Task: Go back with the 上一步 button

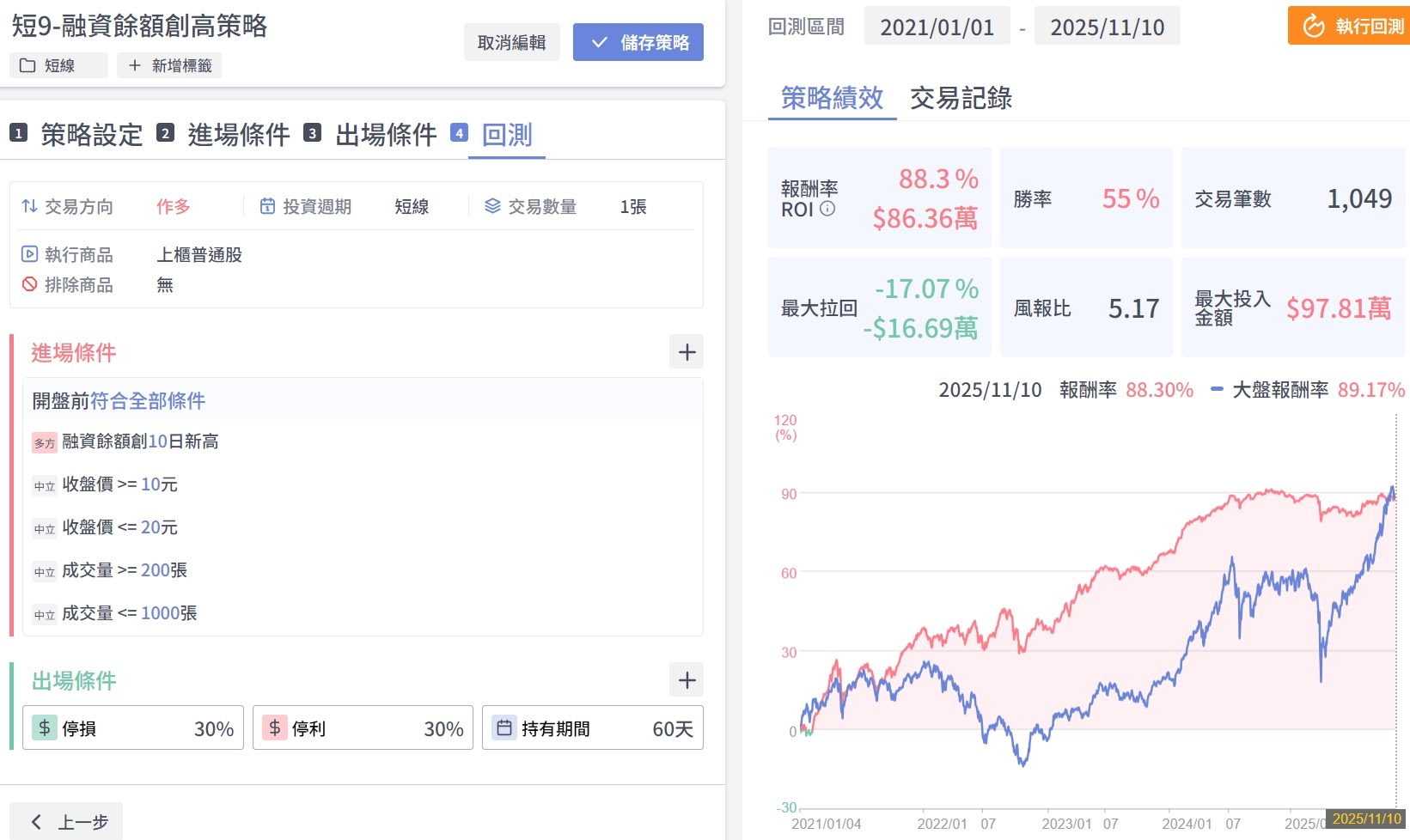Action: (x=69, y=822)
